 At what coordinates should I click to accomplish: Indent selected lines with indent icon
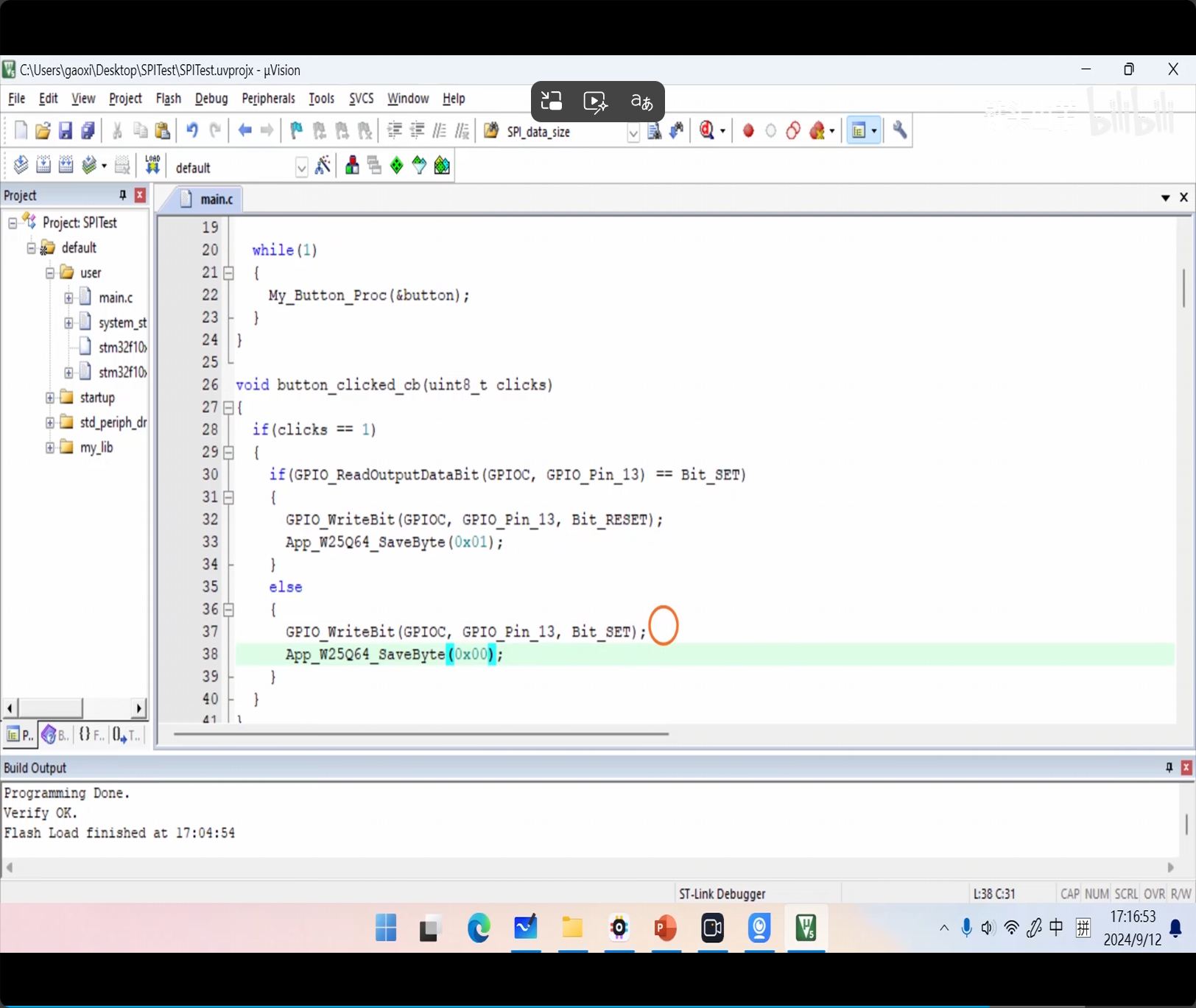[x=395, y=131]
